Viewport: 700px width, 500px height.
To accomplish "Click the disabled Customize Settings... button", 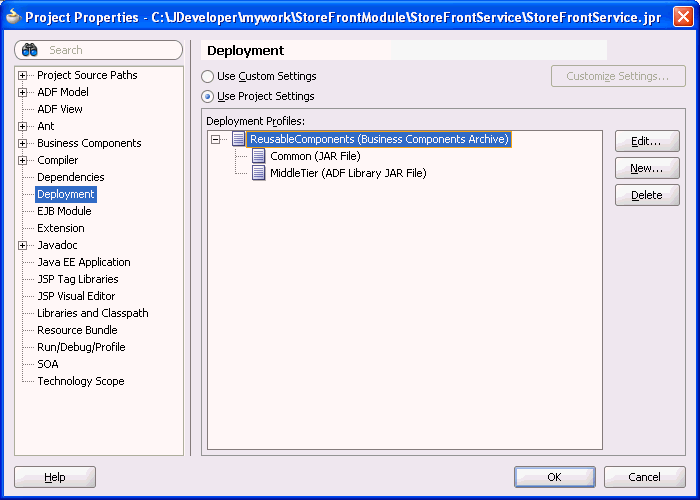I will 618,76.
